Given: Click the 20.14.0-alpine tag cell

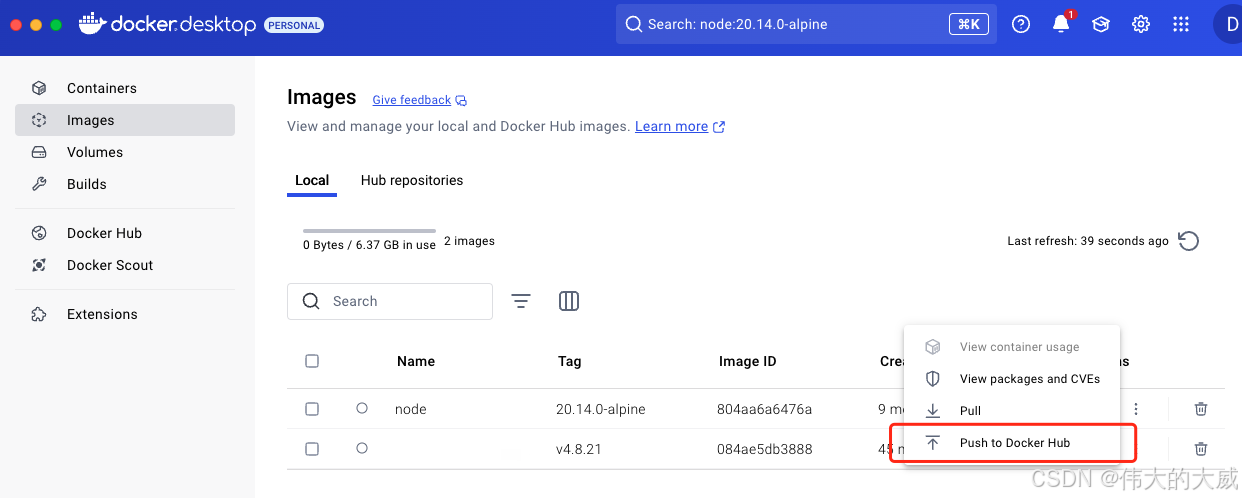Looking at the screenshot, I should coord(601,409).
